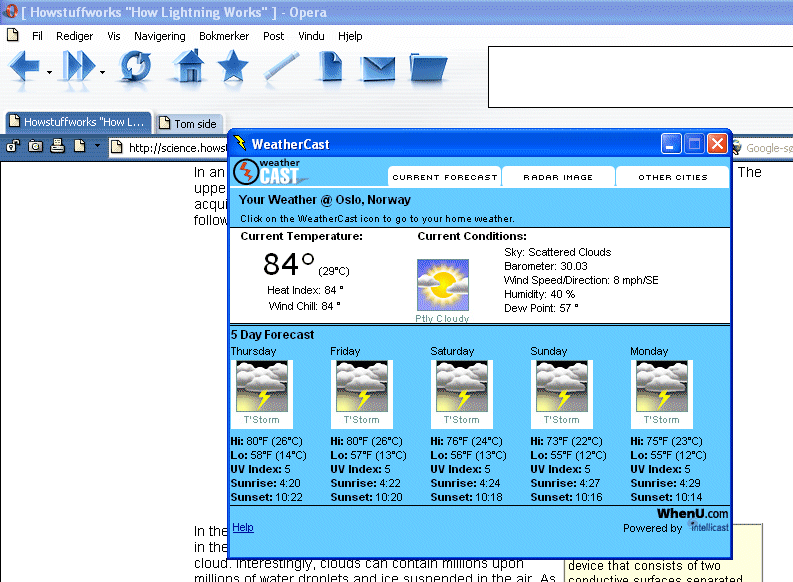
Task: Open the Hjelp menu
Action: 350,36
